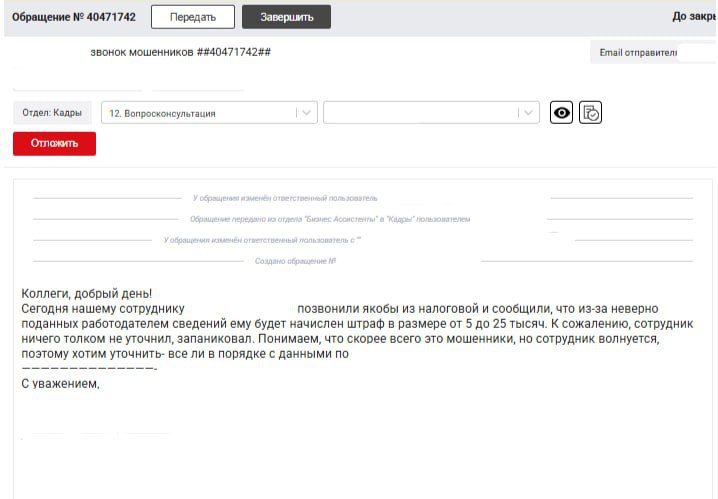The image size is (718, 499).
Task: Expand the empty subcategory dropdown arrow
Action: click(x=528, y=113)
